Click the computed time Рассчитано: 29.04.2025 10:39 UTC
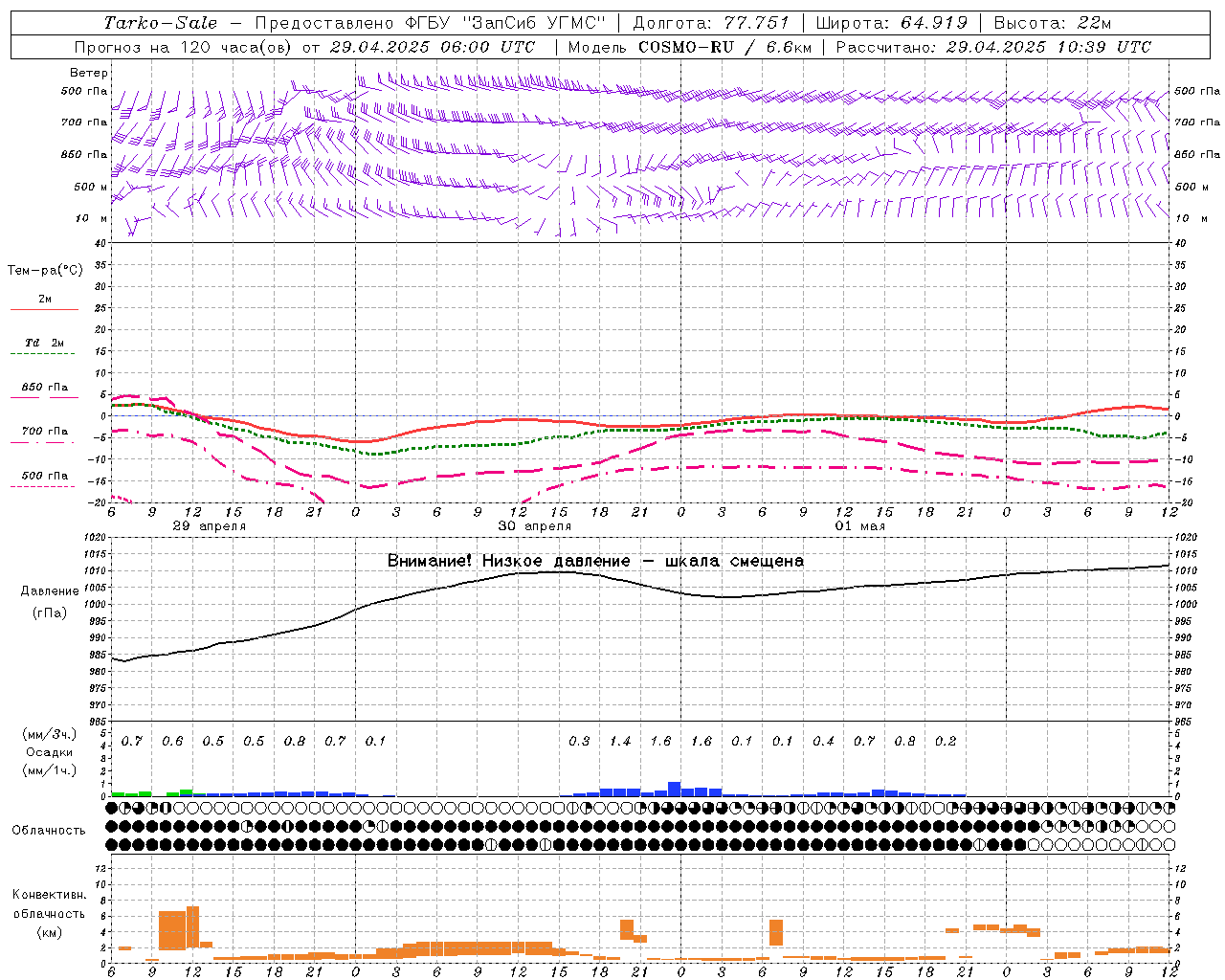This screenshot has height=980, width=1225. (993, 47)
